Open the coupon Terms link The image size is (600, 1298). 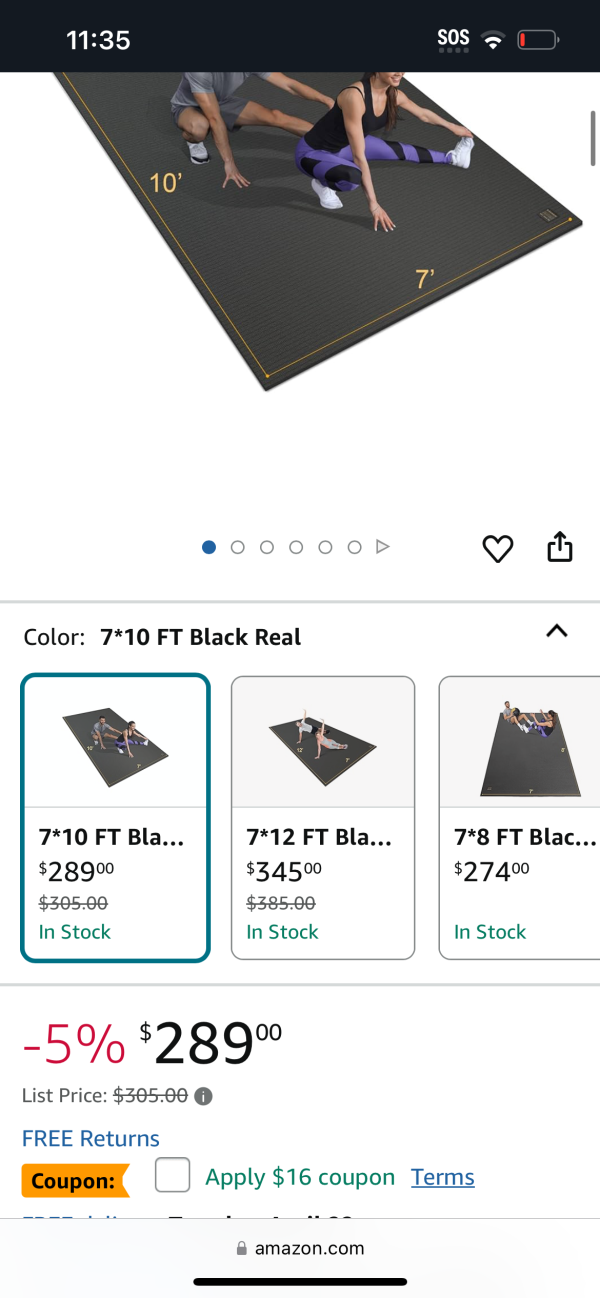coord(443,1177)
